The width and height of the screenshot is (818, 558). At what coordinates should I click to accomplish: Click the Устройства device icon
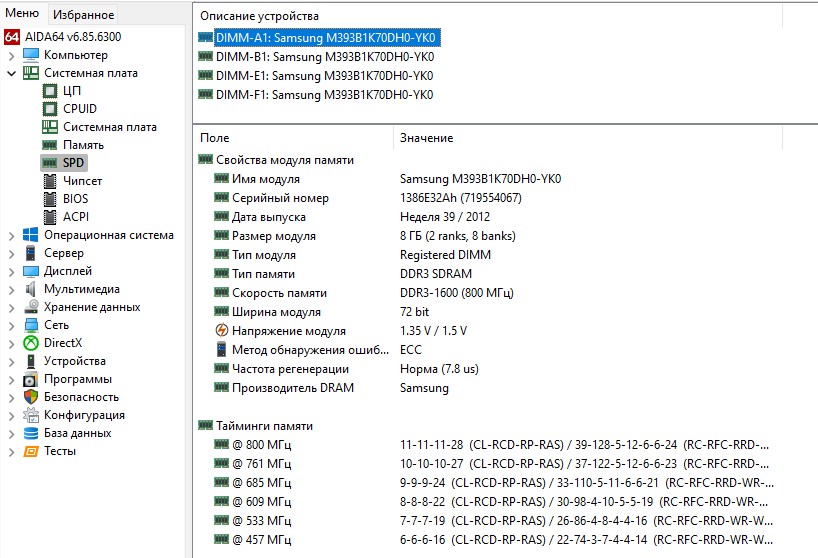(x=31, y=361)
